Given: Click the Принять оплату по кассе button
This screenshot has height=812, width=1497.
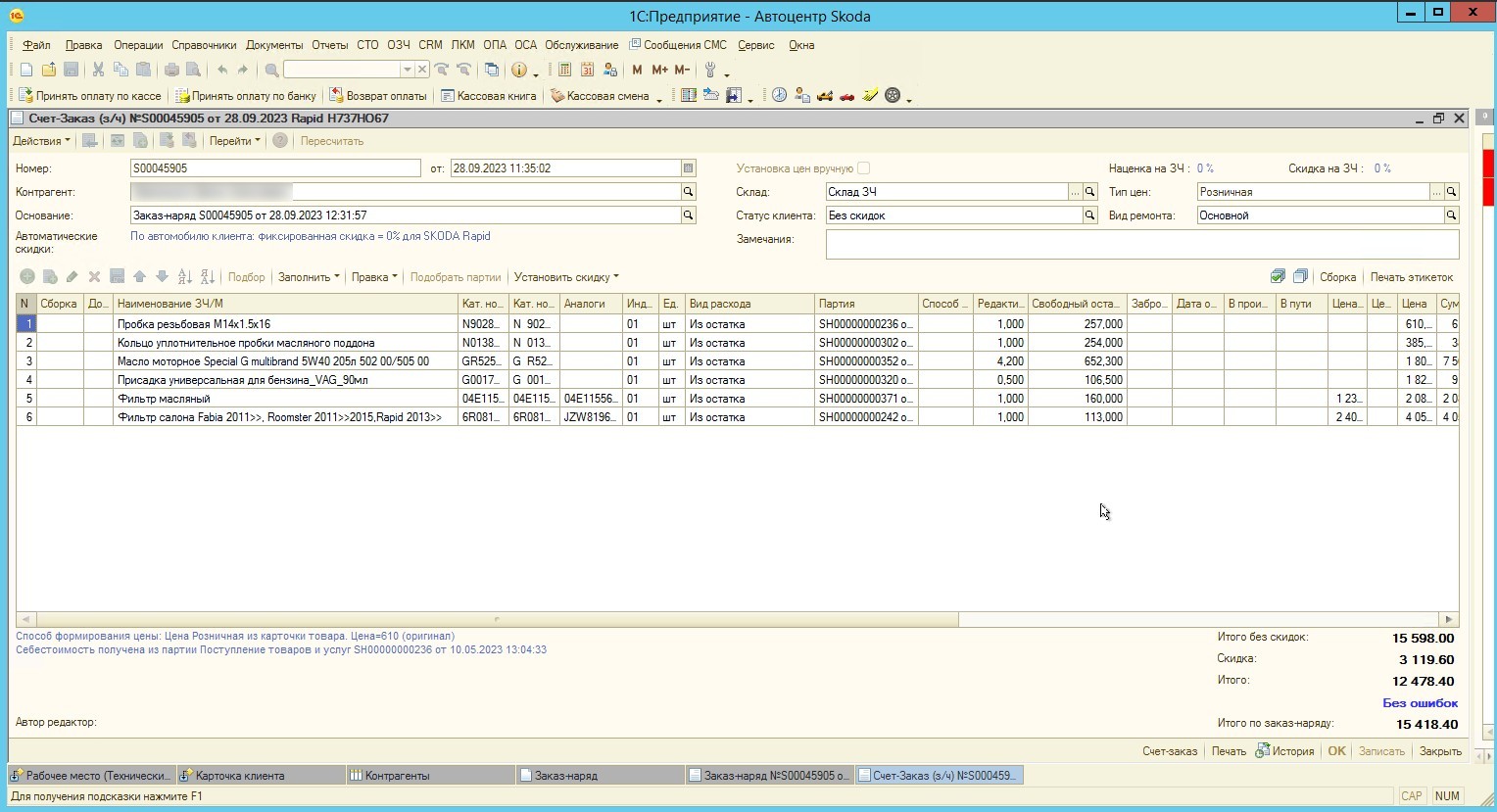Looking at the screenshot, I should [x=89, y=96].
